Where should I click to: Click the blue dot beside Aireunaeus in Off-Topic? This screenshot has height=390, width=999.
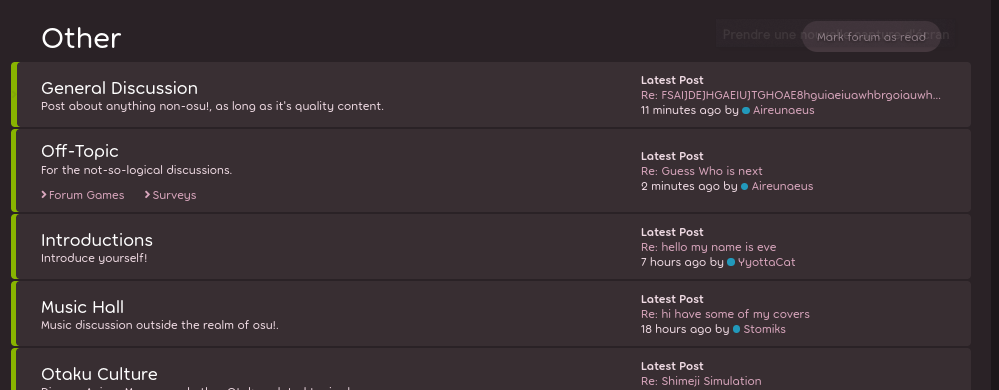point(745,186)
